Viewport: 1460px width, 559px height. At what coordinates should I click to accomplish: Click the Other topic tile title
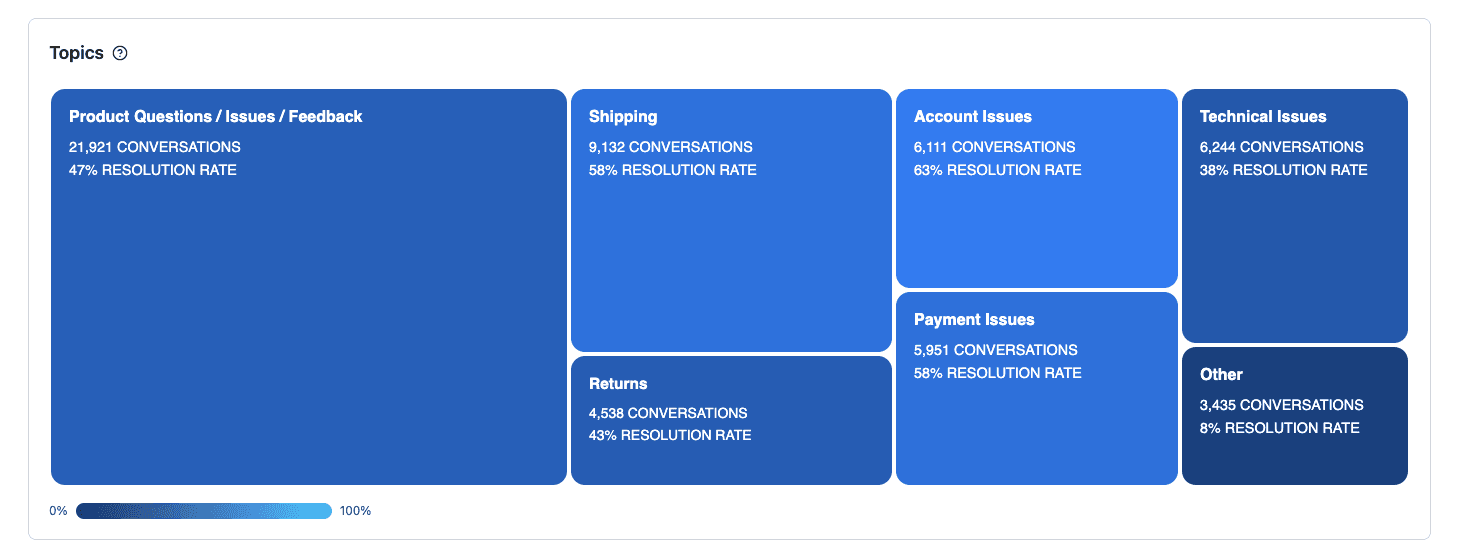[1221, 375]
